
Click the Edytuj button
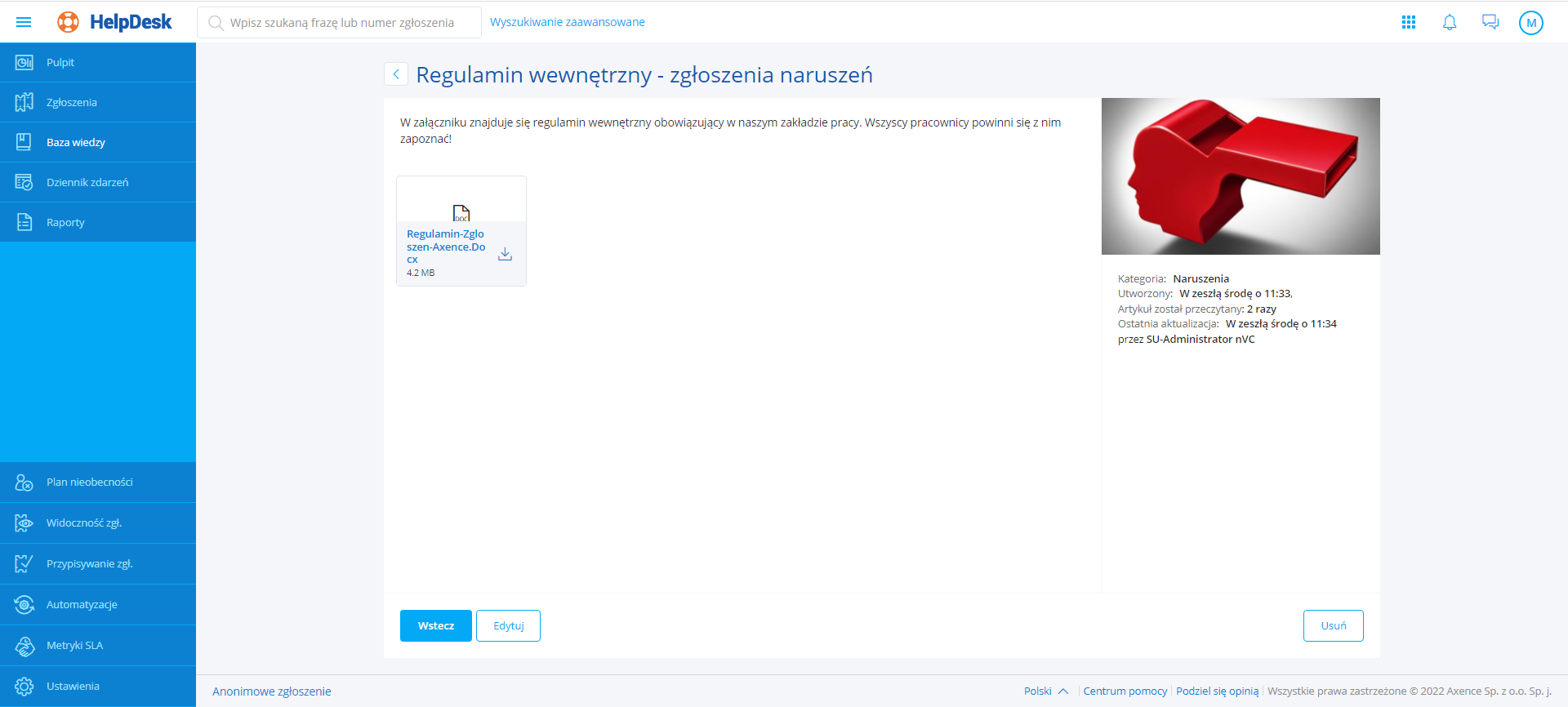[508, 625]
